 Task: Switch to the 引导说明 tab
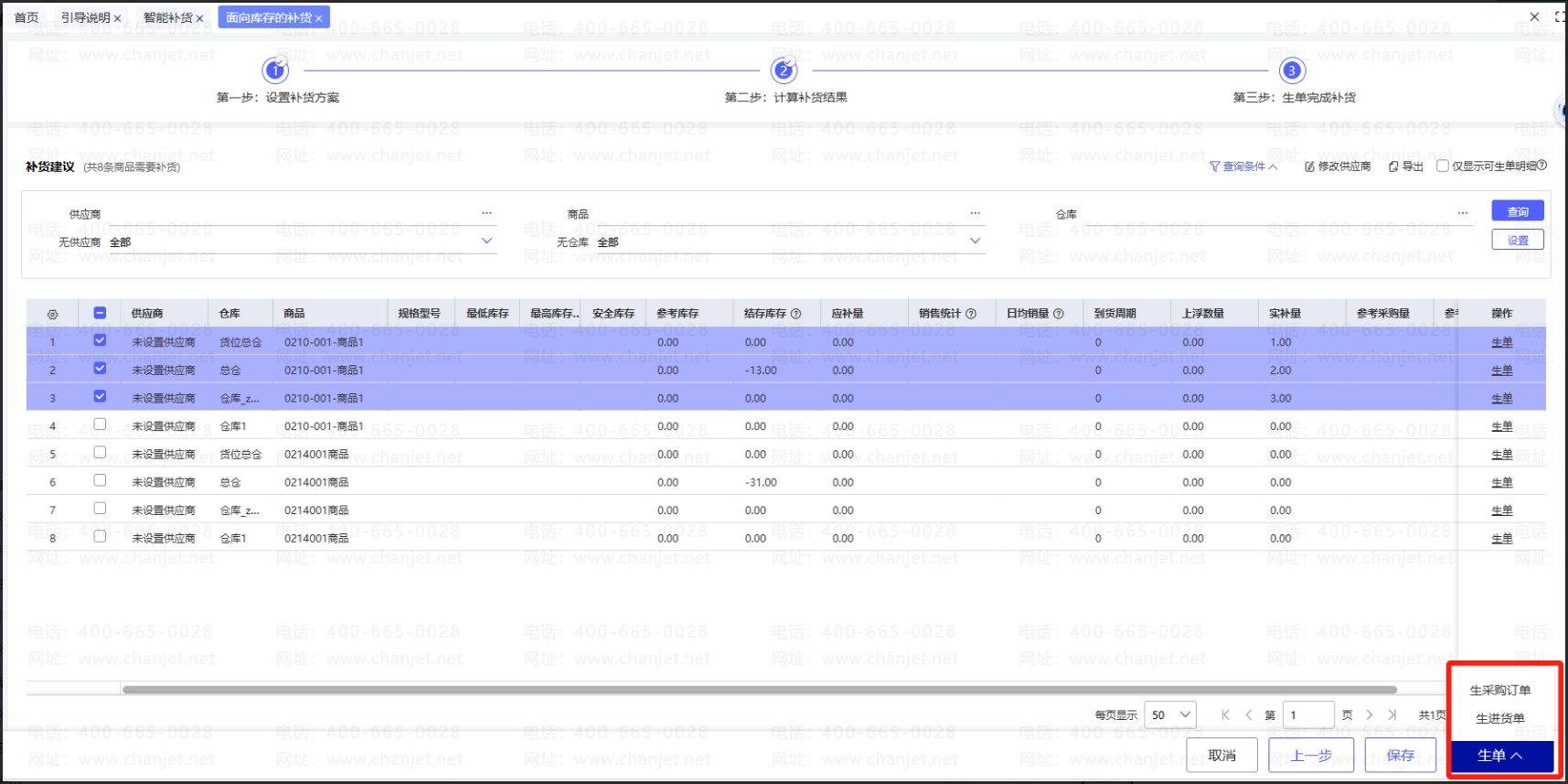pos(86,17)
